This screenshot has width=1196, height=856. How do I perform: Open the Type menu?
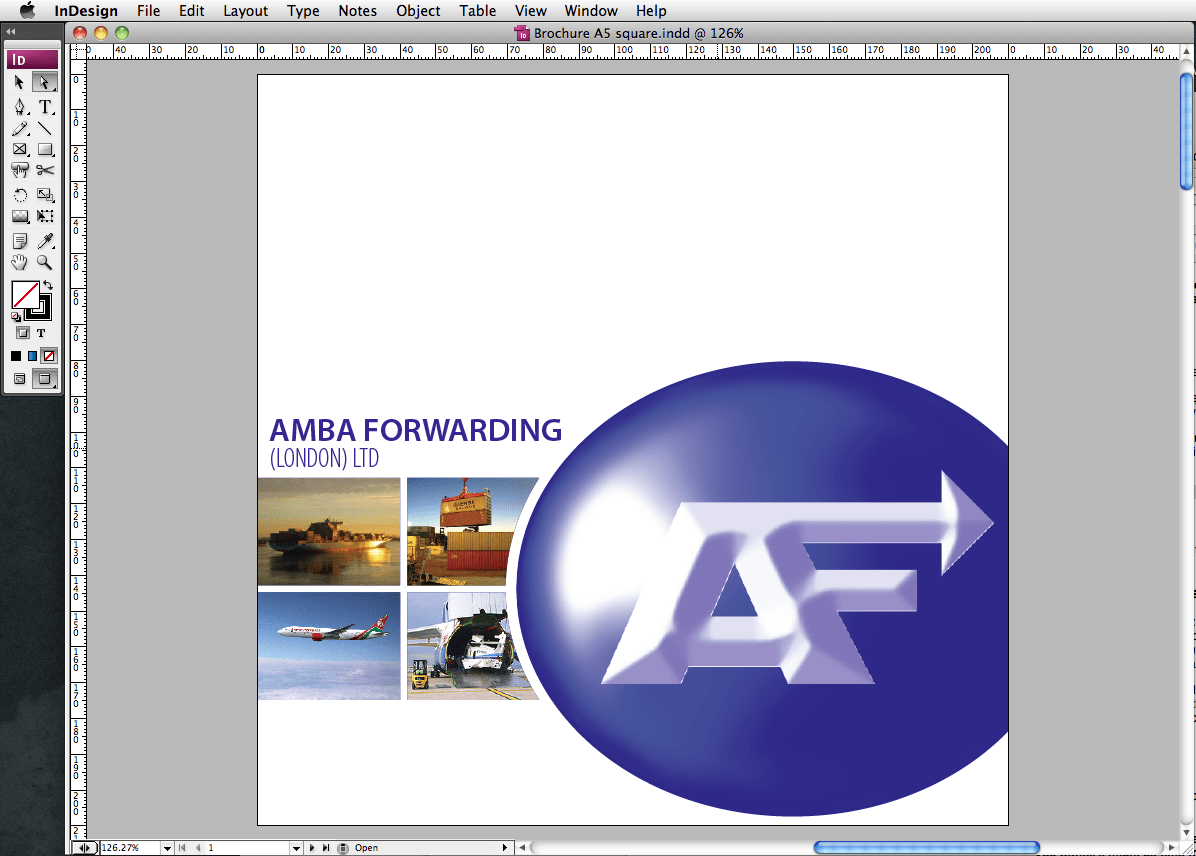click(x=303, y=11)
